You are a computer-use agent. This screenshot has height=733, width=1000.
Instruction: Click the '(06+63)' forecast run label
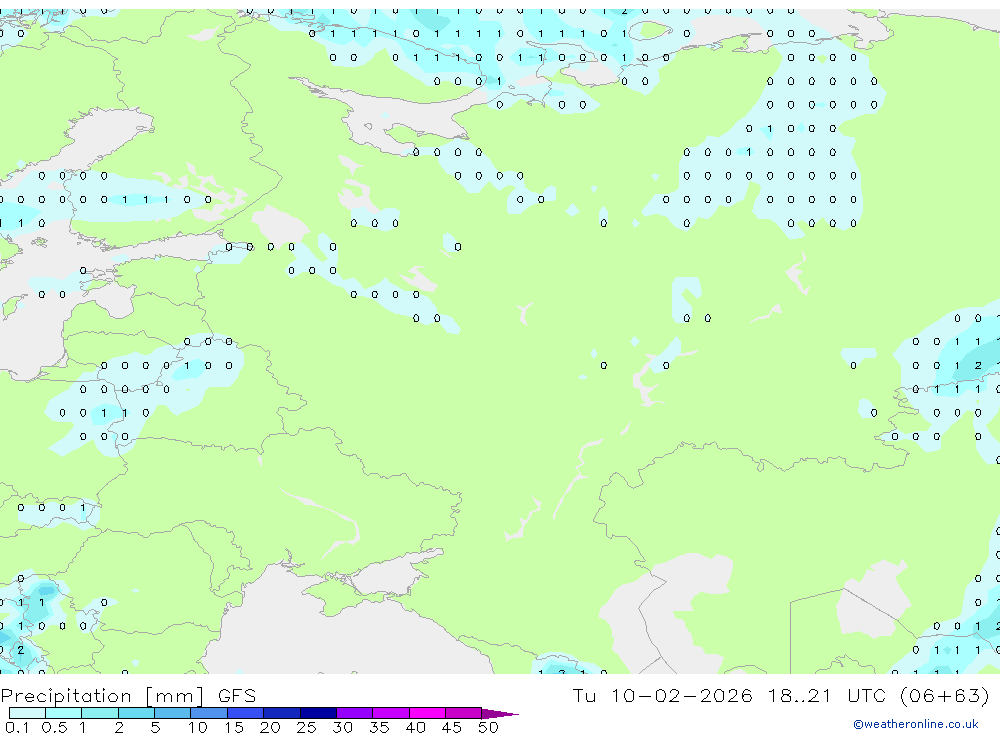(x=945, y=695)
